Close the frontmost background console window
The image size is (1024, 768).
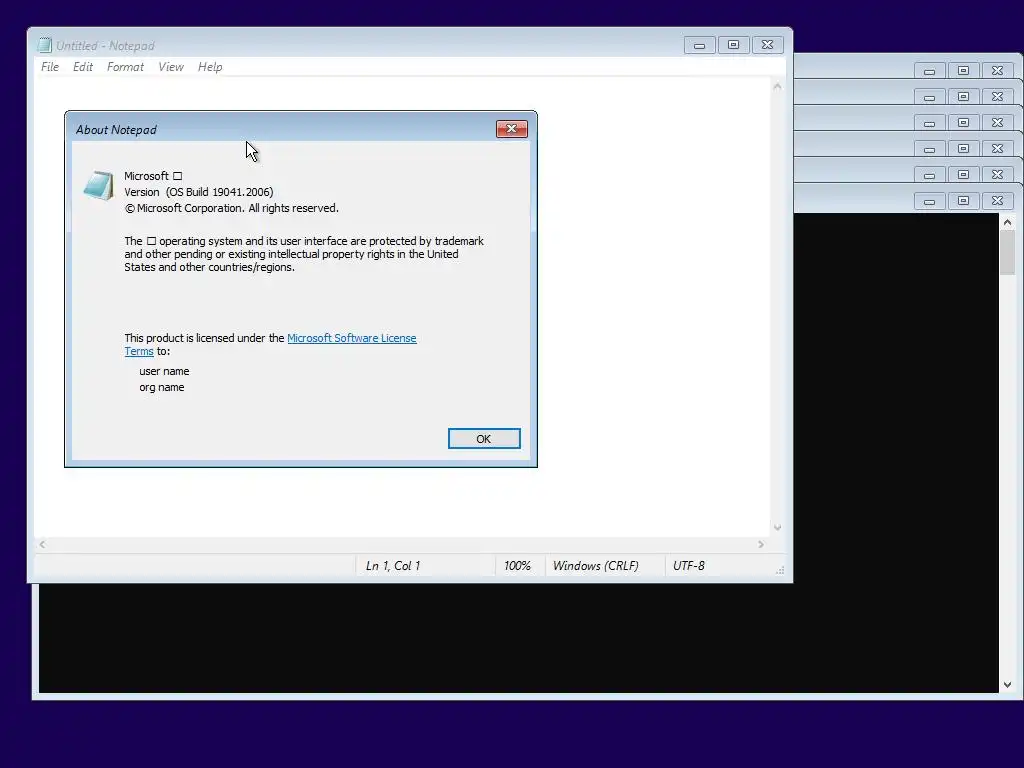pyautogui.click(x=997, y=200)
